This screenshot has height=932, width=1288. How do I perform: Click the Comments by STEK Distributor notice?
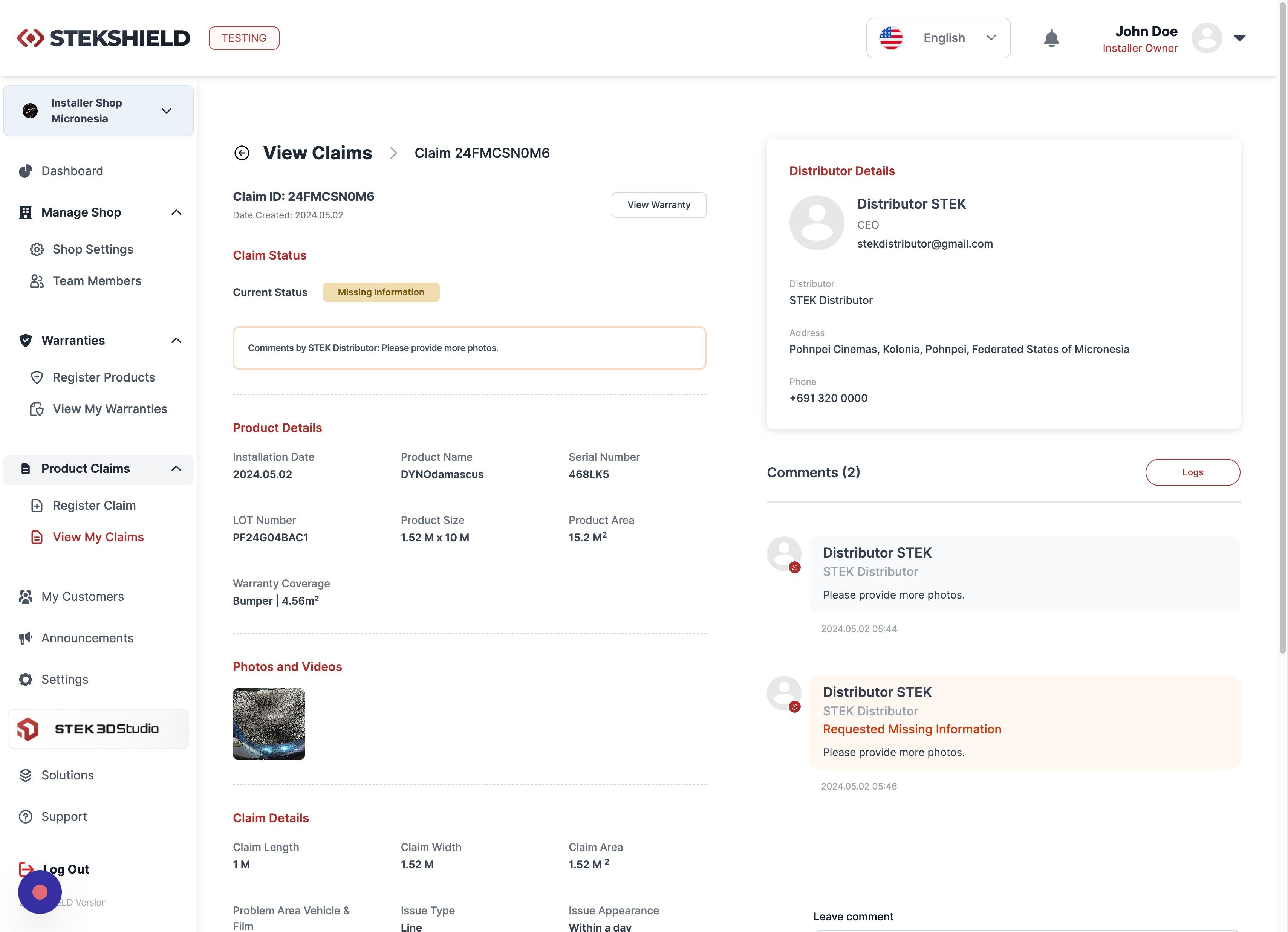[470, 348]
